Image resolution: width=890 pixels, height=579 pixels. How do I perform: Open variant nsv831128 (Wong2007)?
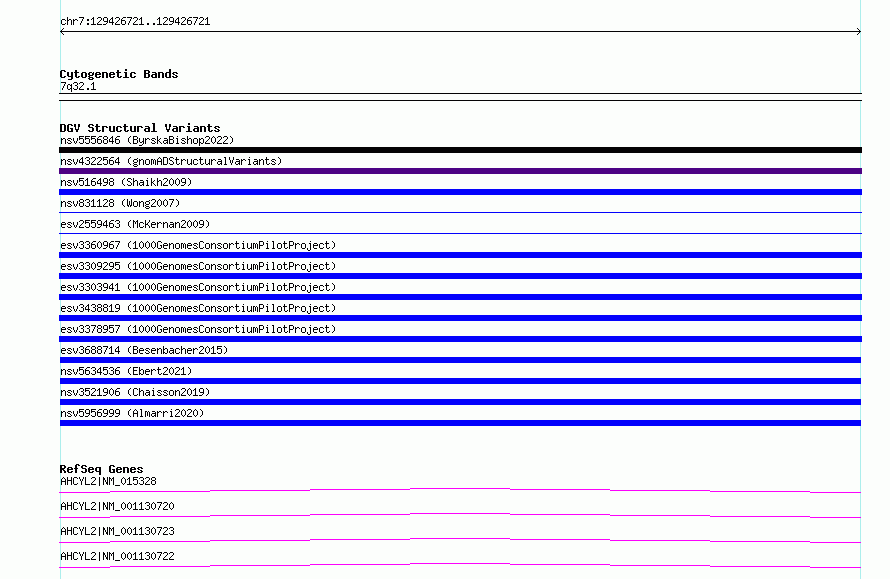tap(120, 203)
